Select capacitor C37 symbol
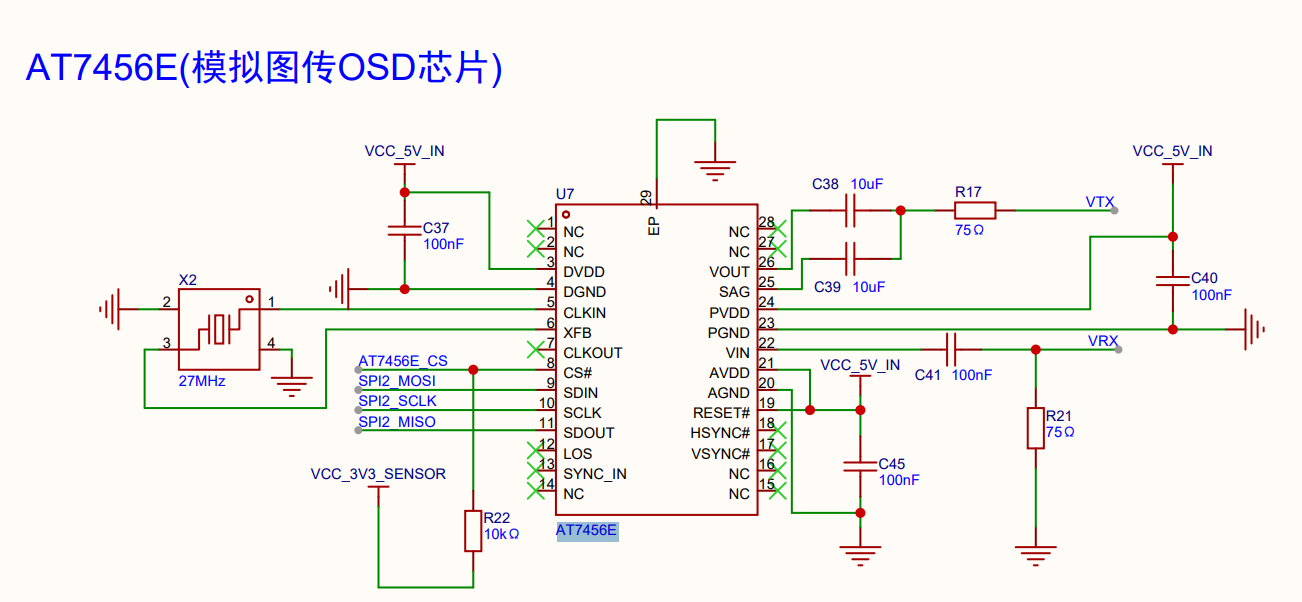The height and width of the screenshot is (602, 1302). pyautogui.click(x=404, y=231)
